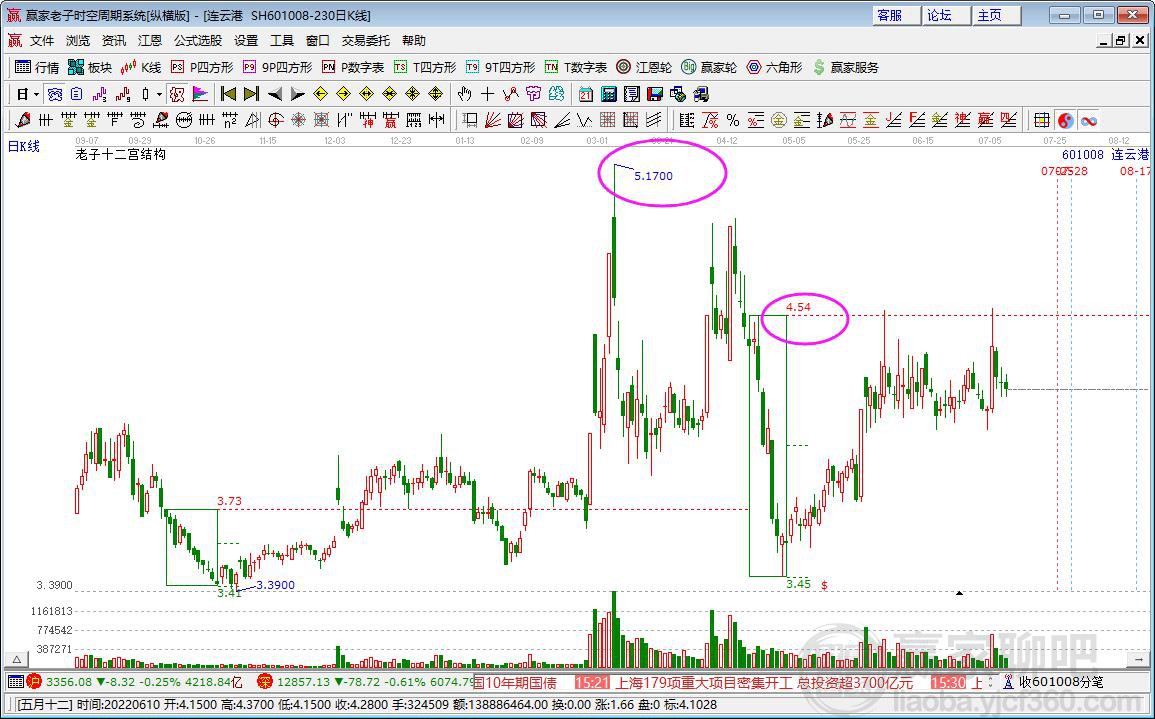Screen dimensions: 1155x719
Task: Toggle the 权 rights adjustment icon
Action: pos(177,94)
